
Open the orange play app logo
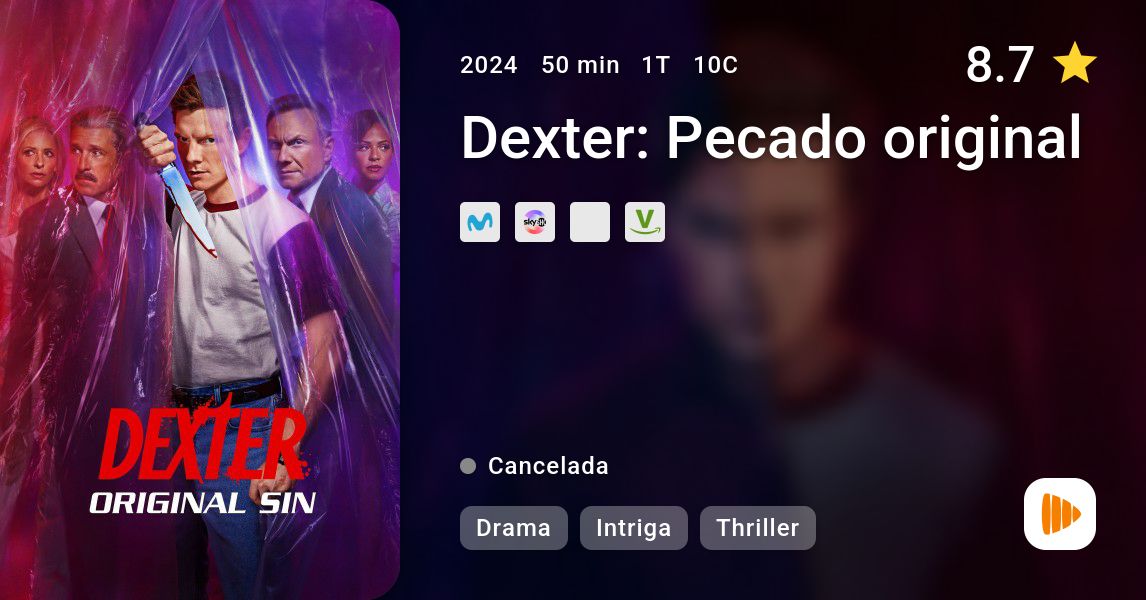tap(1060, 514)
